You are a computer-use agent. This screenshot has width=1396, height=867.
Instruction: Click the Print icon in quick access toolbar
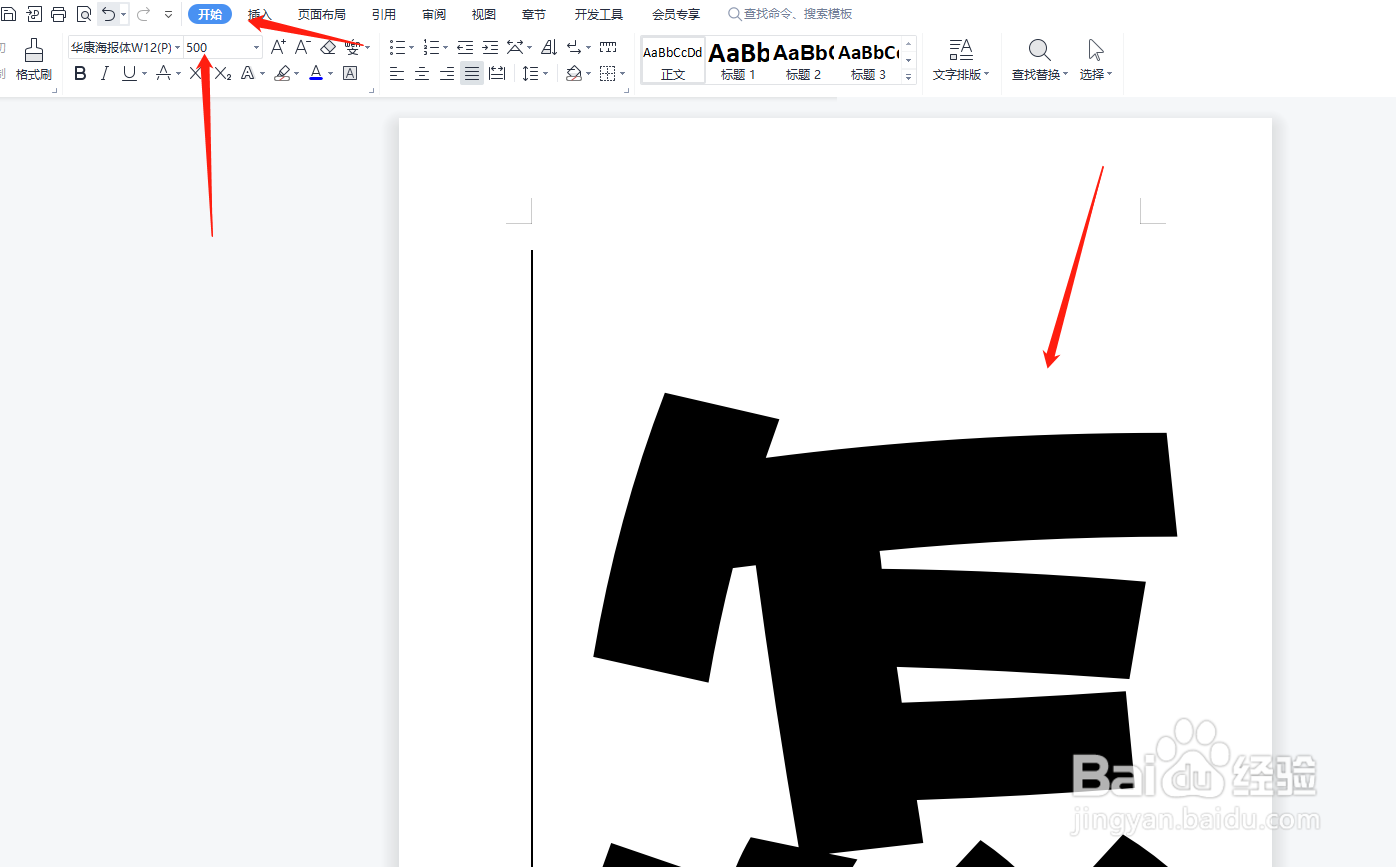click(x=58, y=14)
